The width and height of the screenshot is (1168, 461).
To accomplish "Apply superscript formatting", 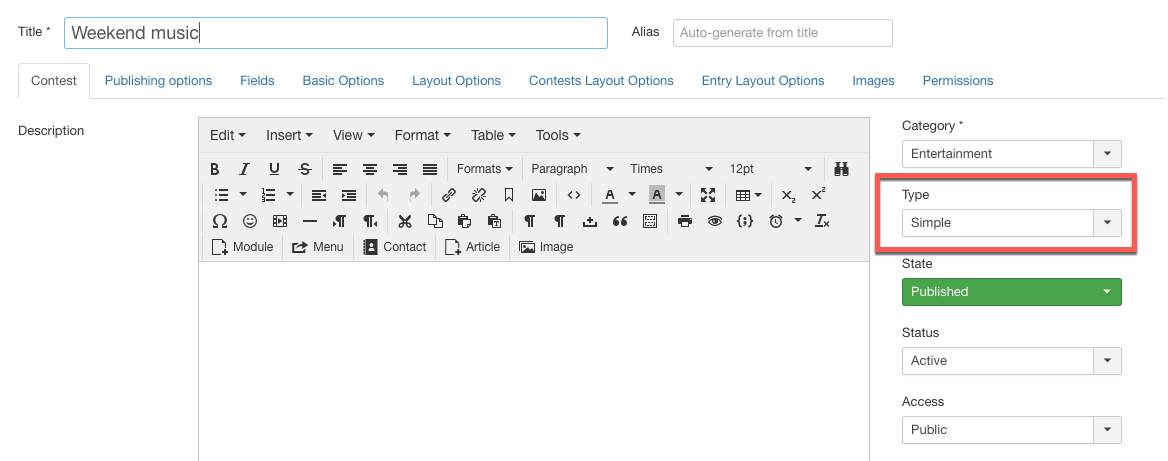I will (x=818, y=195).
